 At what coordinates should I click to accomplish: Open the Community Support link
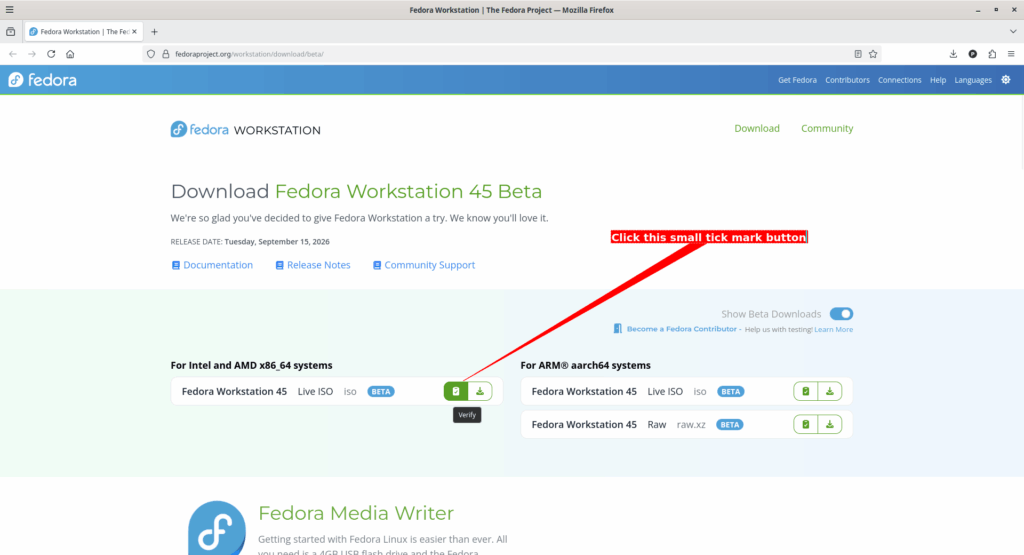click(x=424, y=265)
